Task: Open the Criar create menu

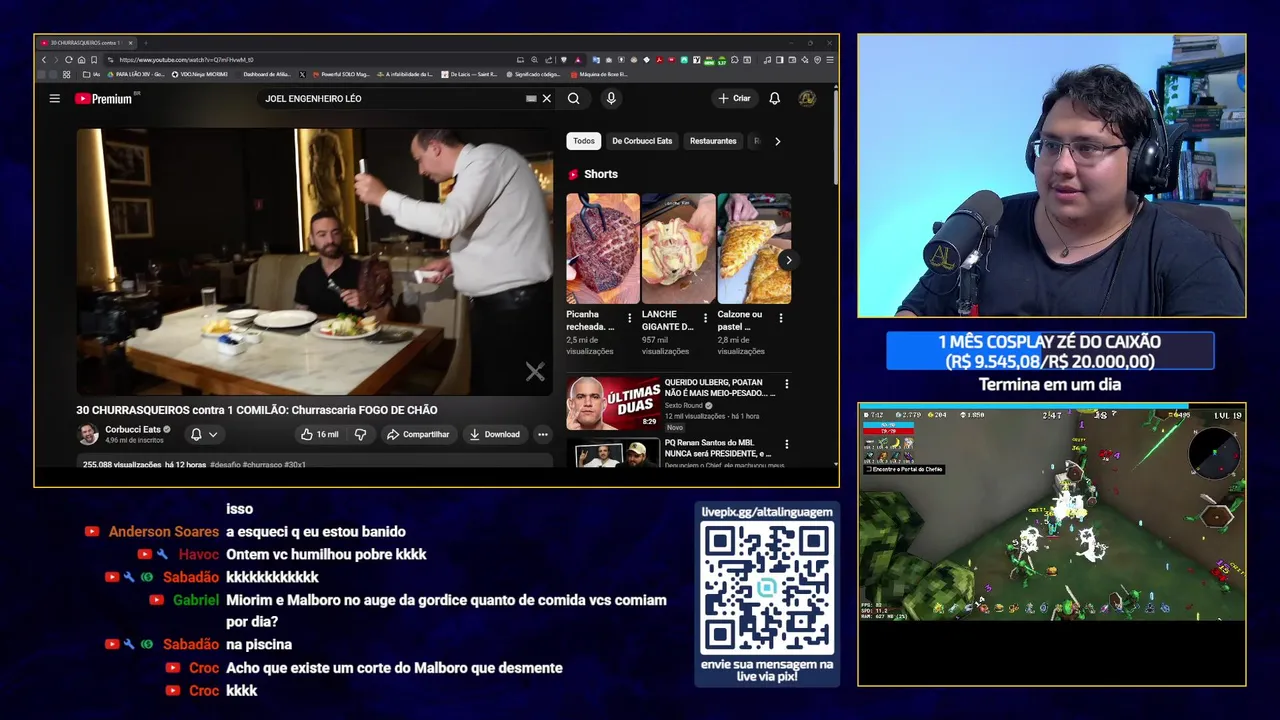Action: 734,99
